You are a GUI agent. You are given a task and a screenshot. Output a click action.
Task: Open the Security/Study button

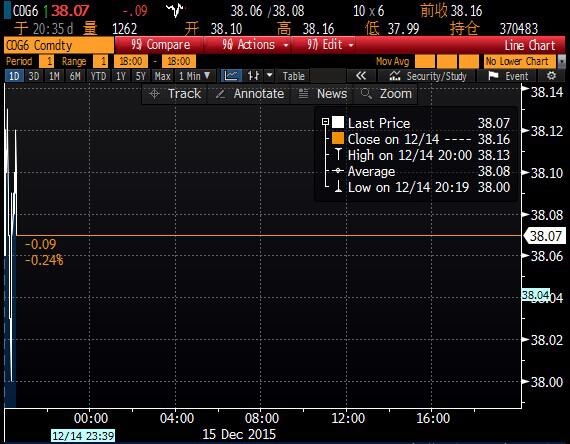pyautogui.click(x=427, y=76)
